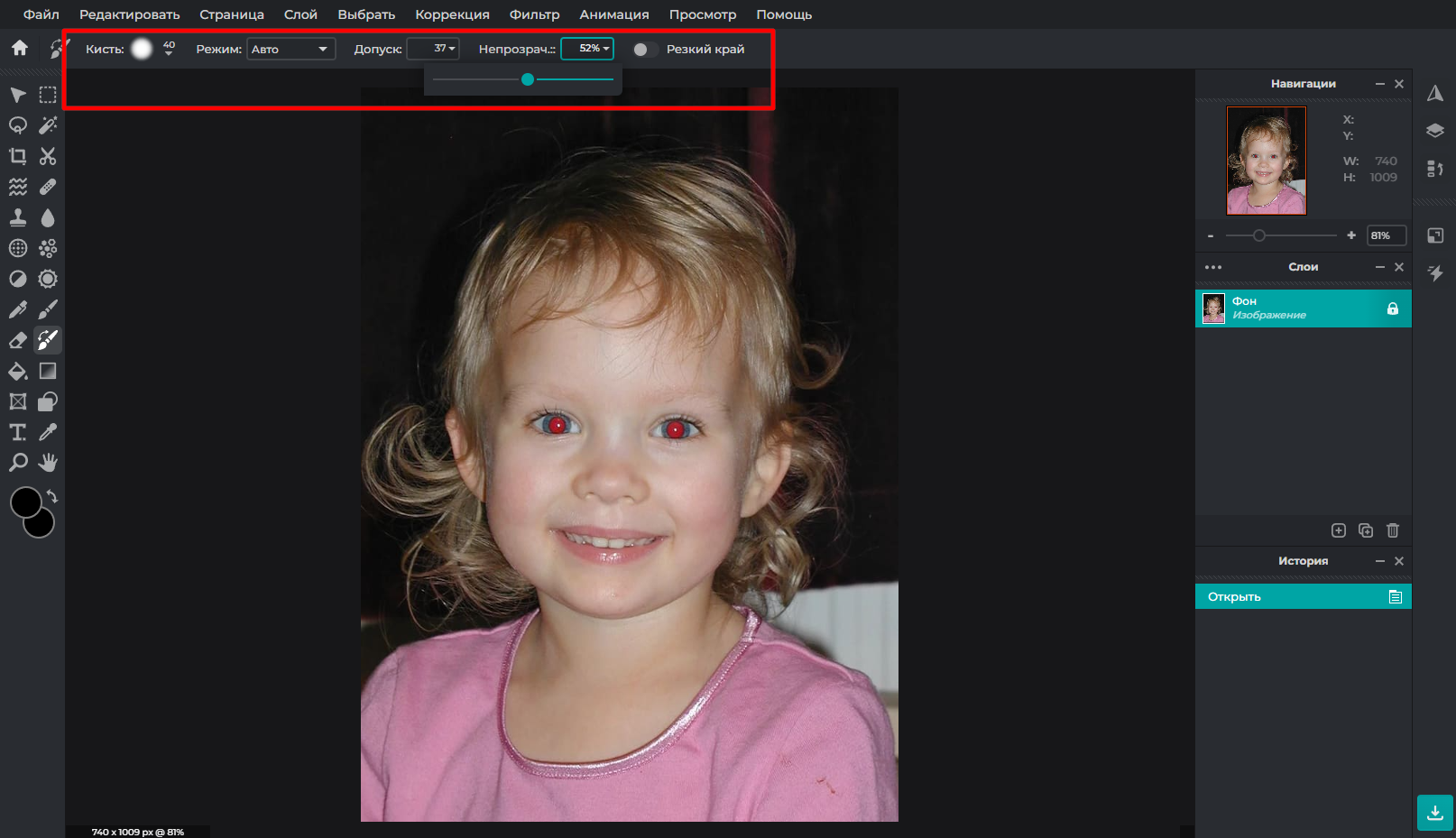Click the opacity slider handle
Image resolution: width=1456 pixels, height=838 pixels.
(528, 79)
